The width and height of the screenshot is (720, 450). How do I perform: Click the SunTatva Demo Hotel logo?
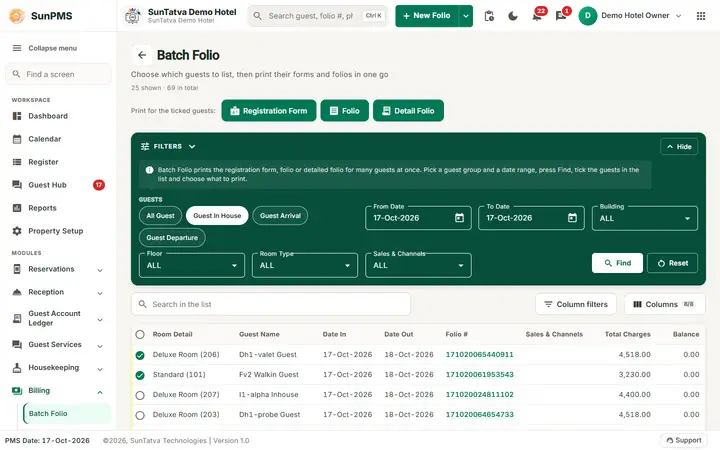tap(133, 16)
